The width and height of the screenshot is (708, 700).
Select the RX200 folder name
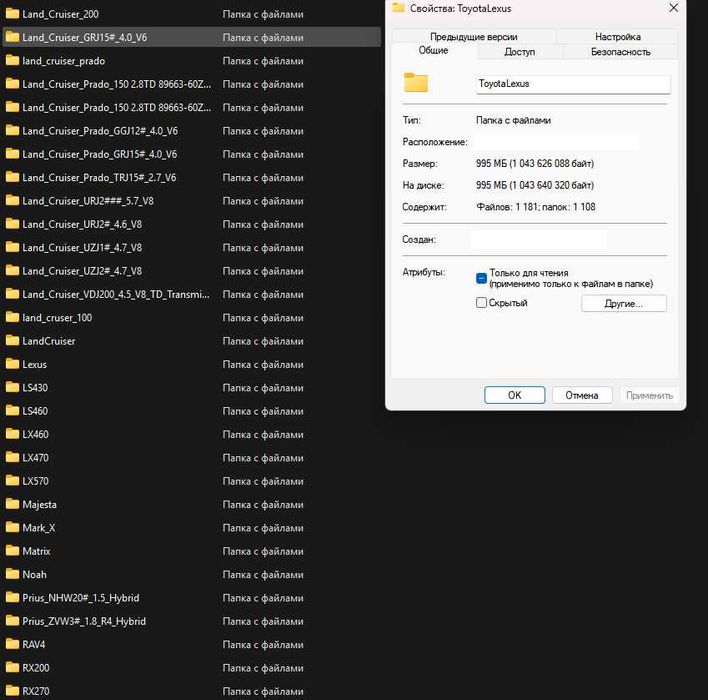point(36,667)
